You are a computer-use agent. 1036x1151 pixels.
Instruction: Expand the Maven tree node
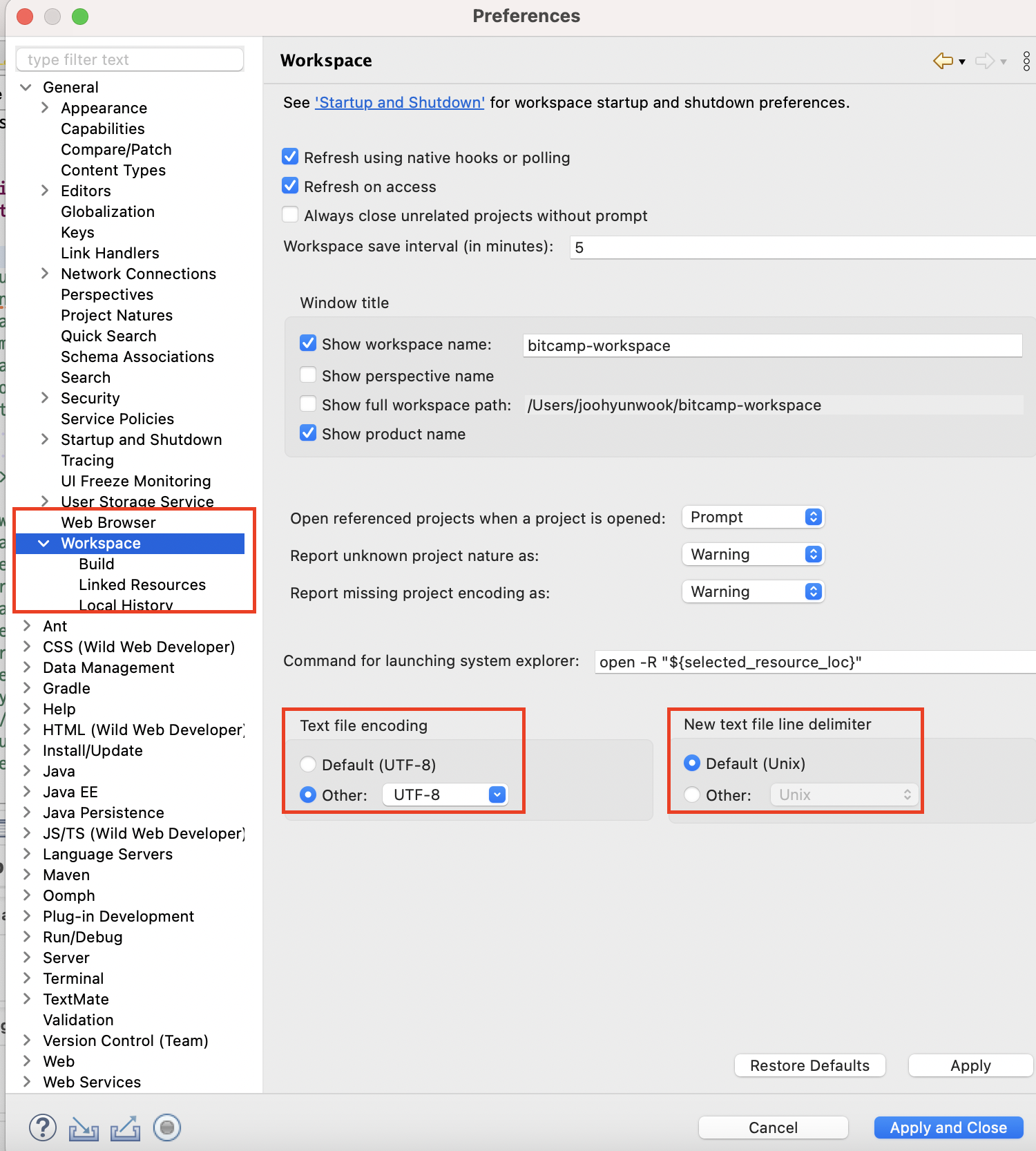tap(27, 875)
